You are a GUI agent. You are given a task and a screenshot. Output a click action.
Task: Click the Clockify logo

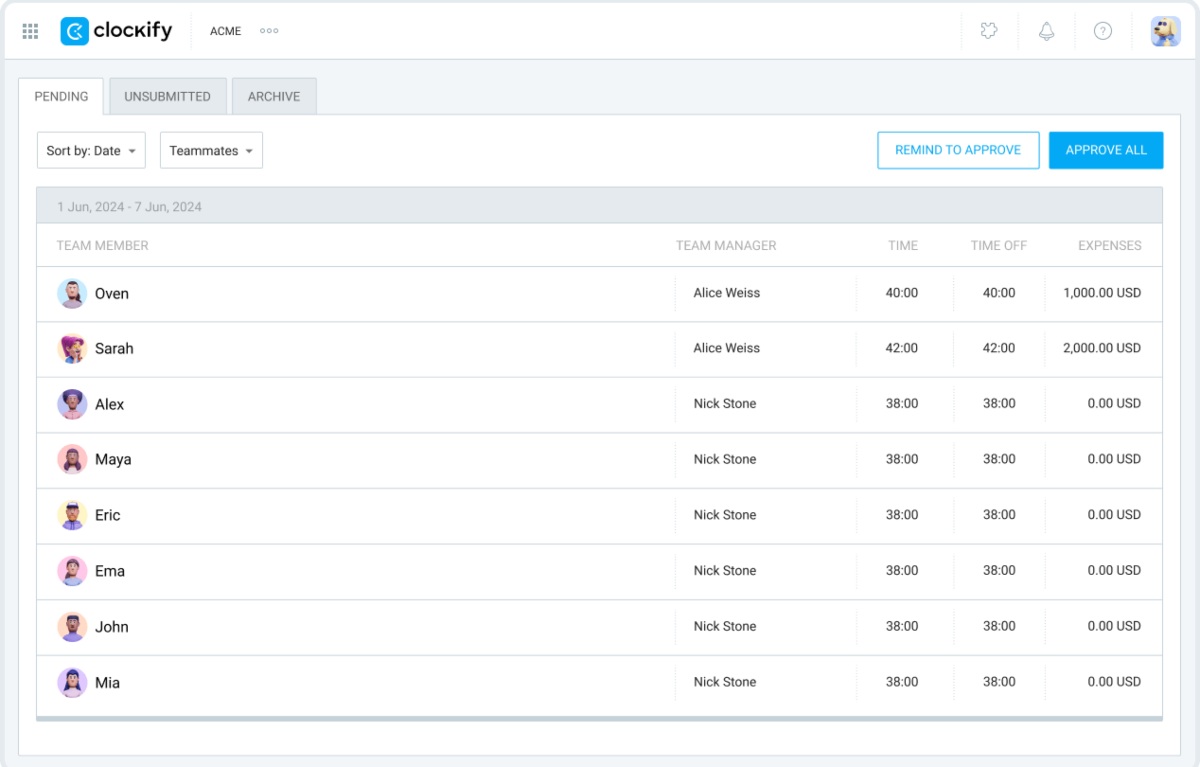click(116, 30)
